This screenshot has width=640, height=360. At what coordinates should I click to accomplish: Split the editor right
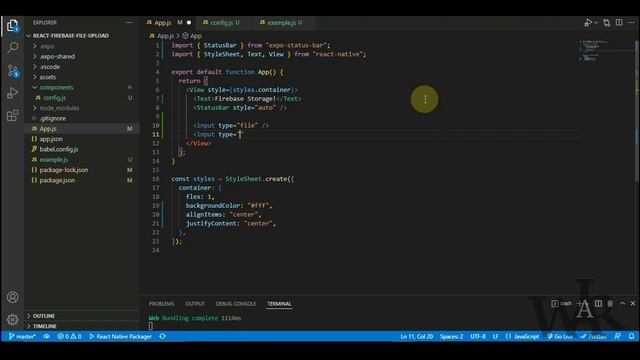coord(619,22)
